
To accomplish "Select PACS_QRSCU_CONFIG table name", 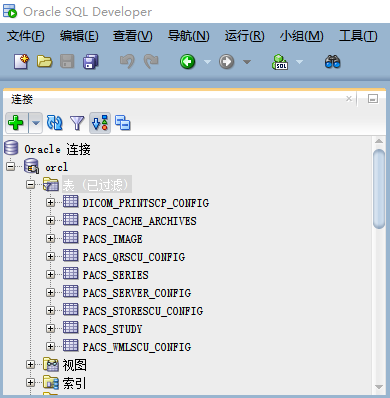I will (134, 257).
